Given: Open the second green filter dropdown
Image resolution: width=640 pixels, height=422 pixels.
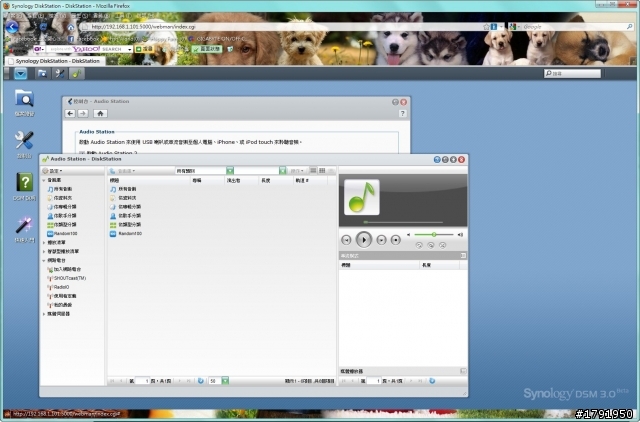Looking at the screenshot, I should 282,171.
